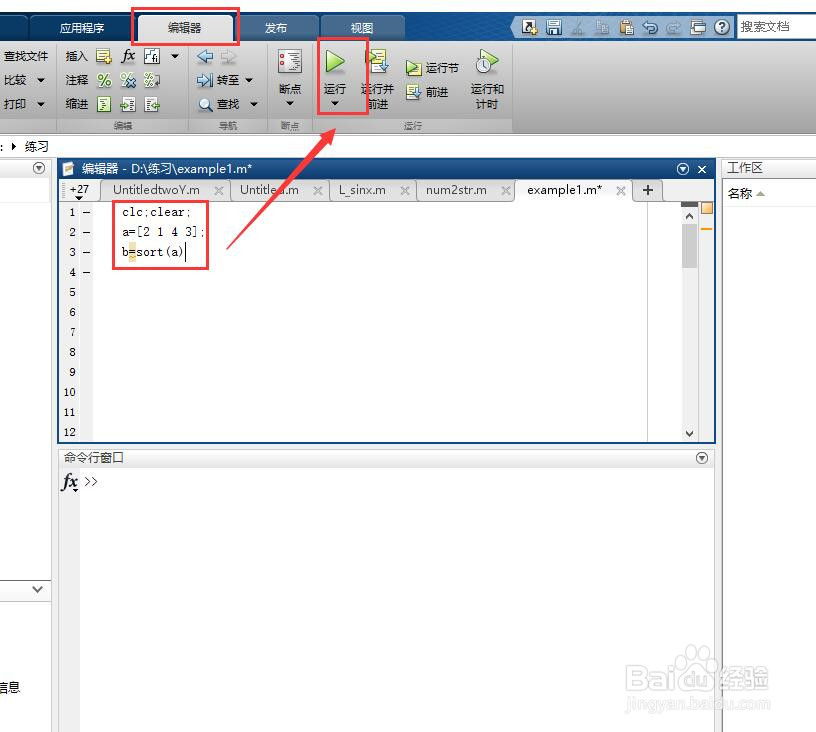Image resolution: width=816 pixels, height=732 pixels.
Task: Click the Run and Time (运行和计时) icon
Action: (487, 61)
